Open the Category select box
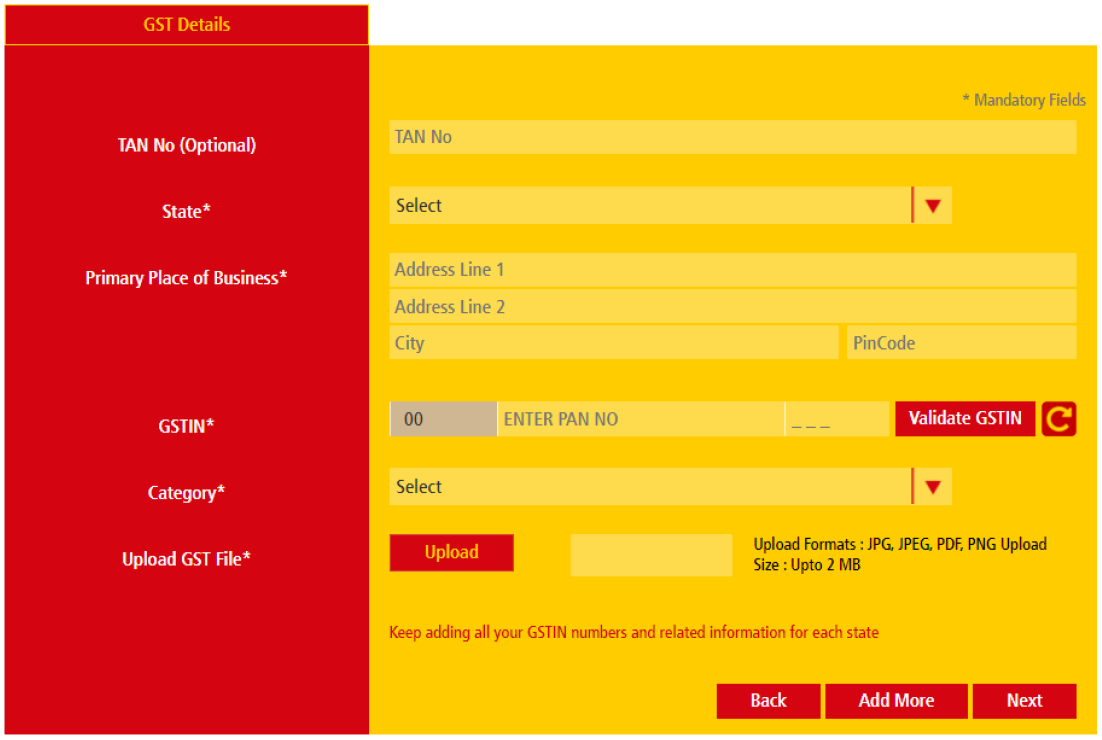 point(650,487)
